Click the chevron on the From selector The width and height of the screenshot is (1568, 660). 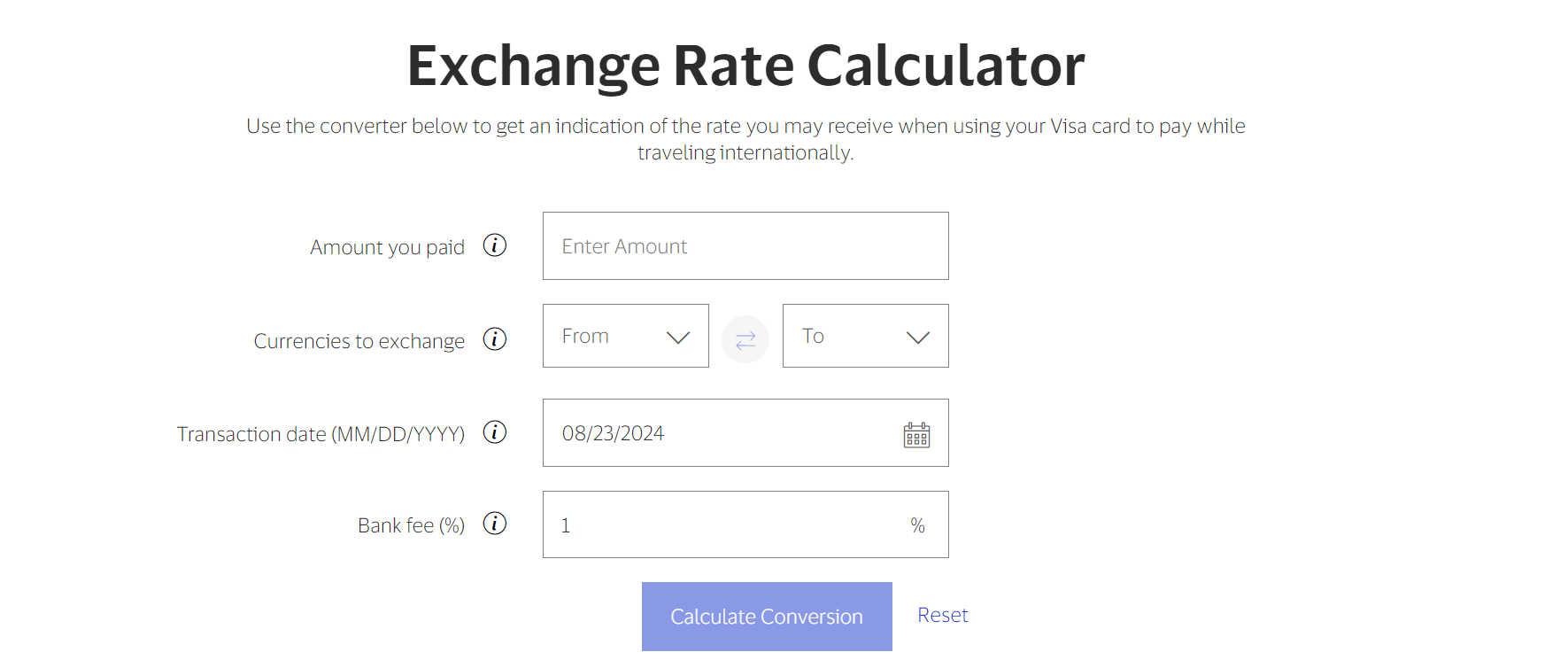click(x=678, y=337)
